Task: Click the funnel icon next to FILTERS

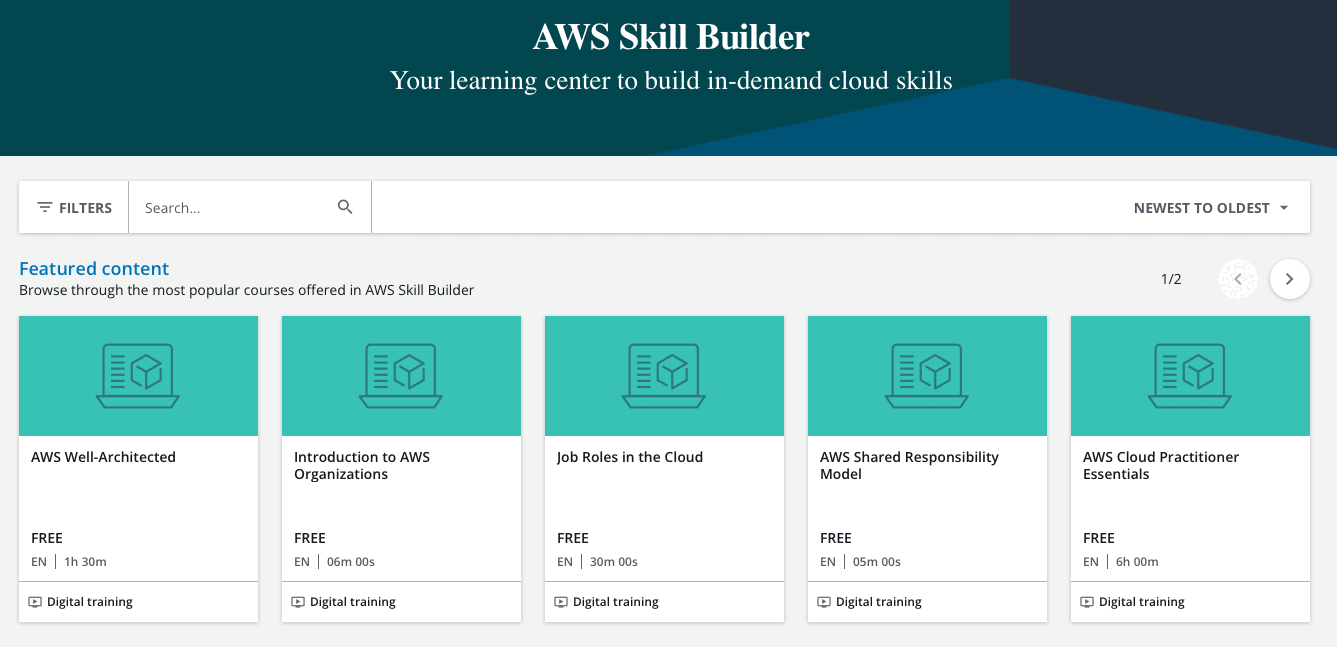Action: (x=45, y=207)
